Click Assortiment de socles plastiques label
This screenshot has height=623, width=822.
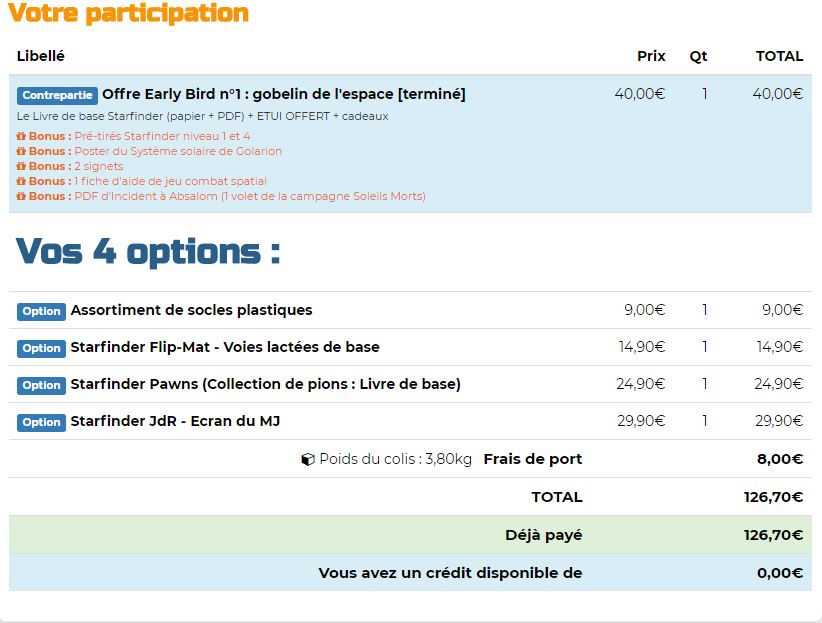191,310
